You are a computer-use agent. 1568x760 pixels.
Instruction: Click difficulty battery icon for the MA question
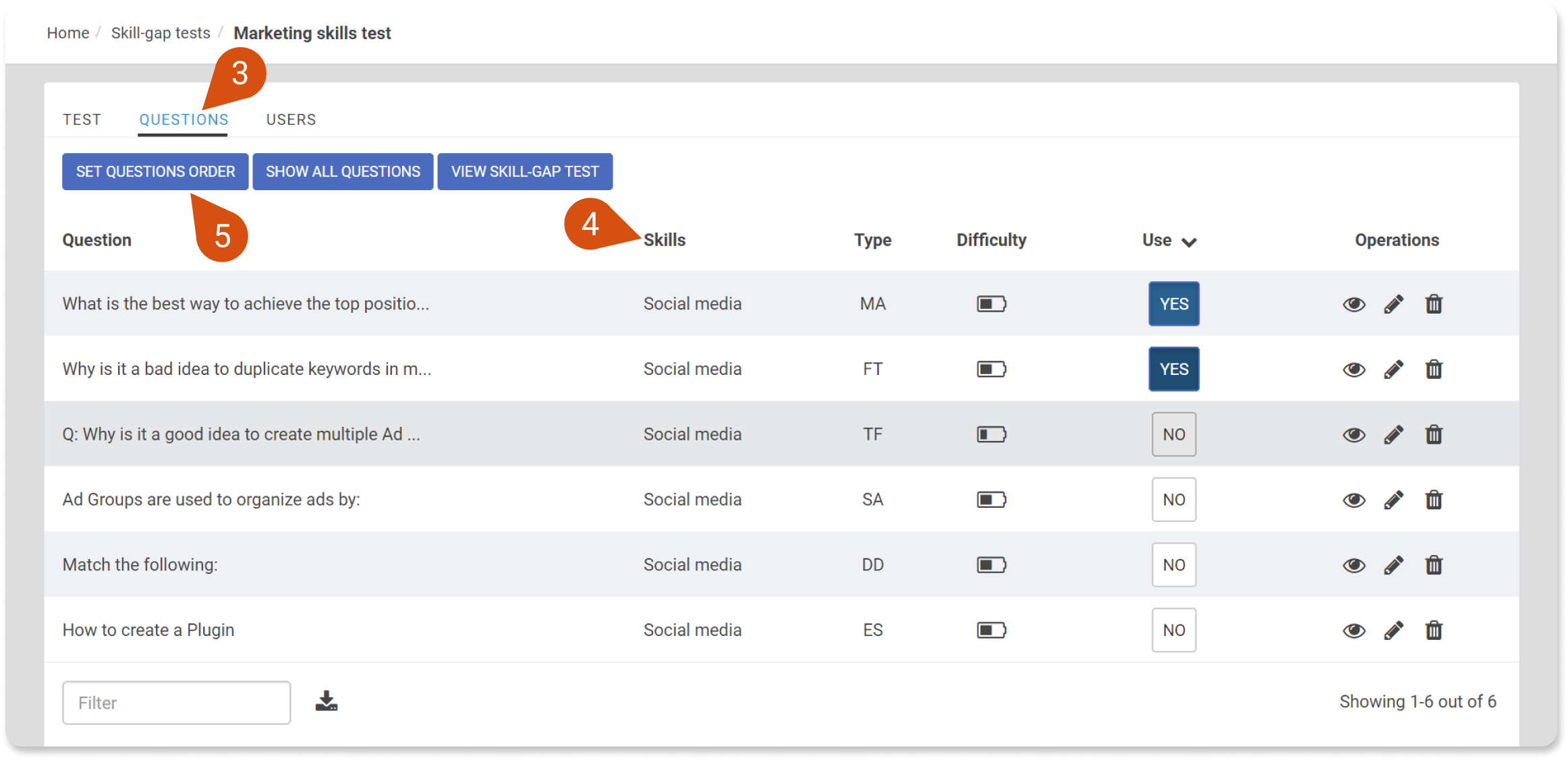(x=991, y=304)
